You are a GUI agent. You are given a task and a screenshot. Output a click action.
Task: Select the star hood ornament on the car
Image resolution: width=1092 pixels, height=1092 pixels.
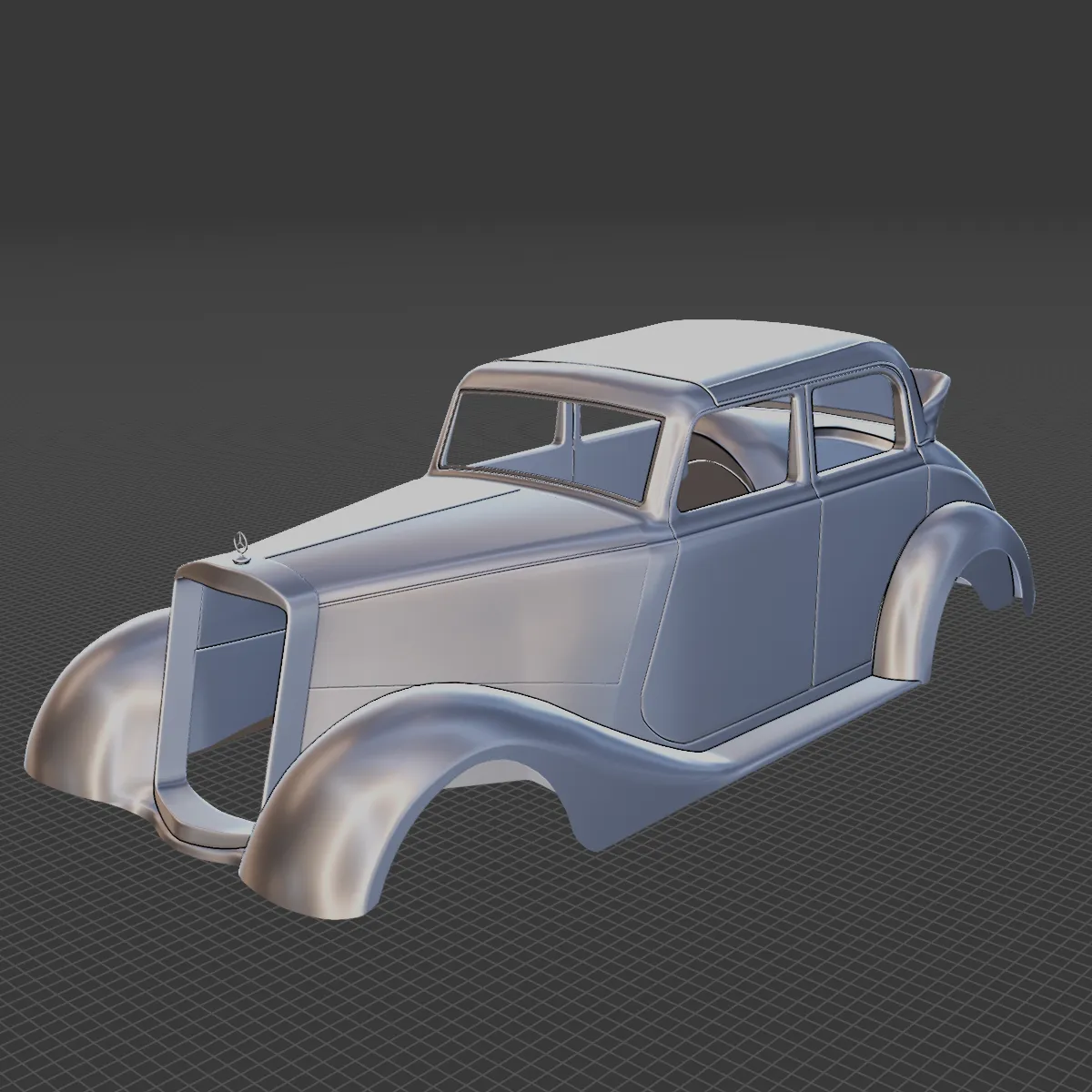(240, 548)
